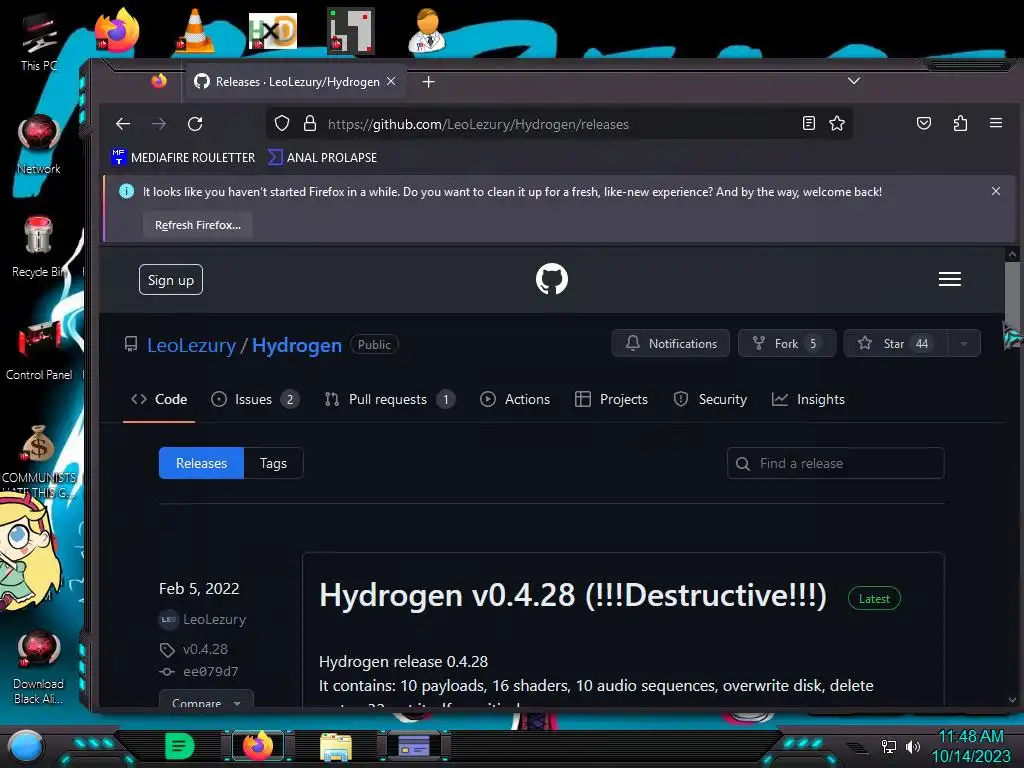This screenshot has width=1024, height=768.
Task: Click the LeoLezury author link under release date
Action: (214, 619)
